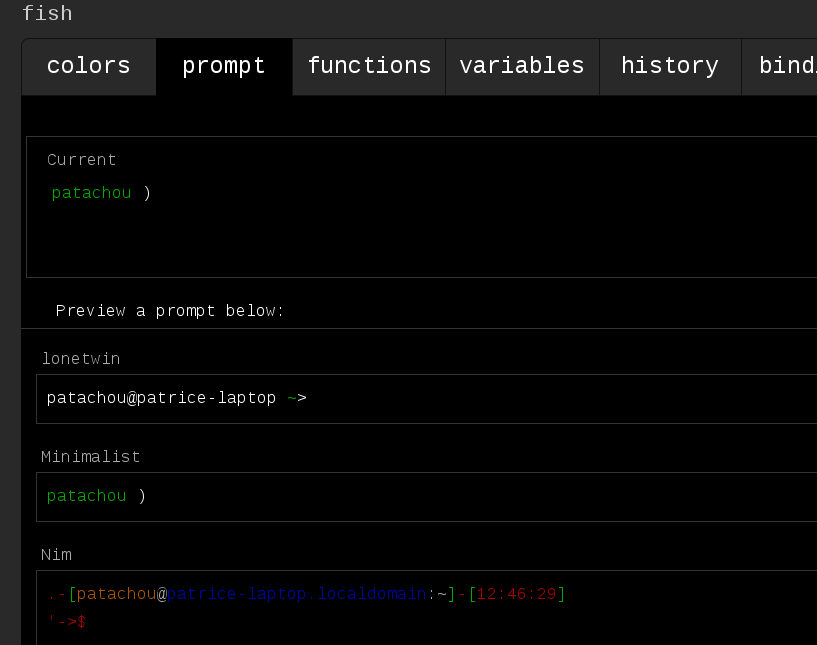This screenshot has height=645, width=817.
Task: Click the 'Preview a prompt below:' text
Action: click(x=170, y=311)
